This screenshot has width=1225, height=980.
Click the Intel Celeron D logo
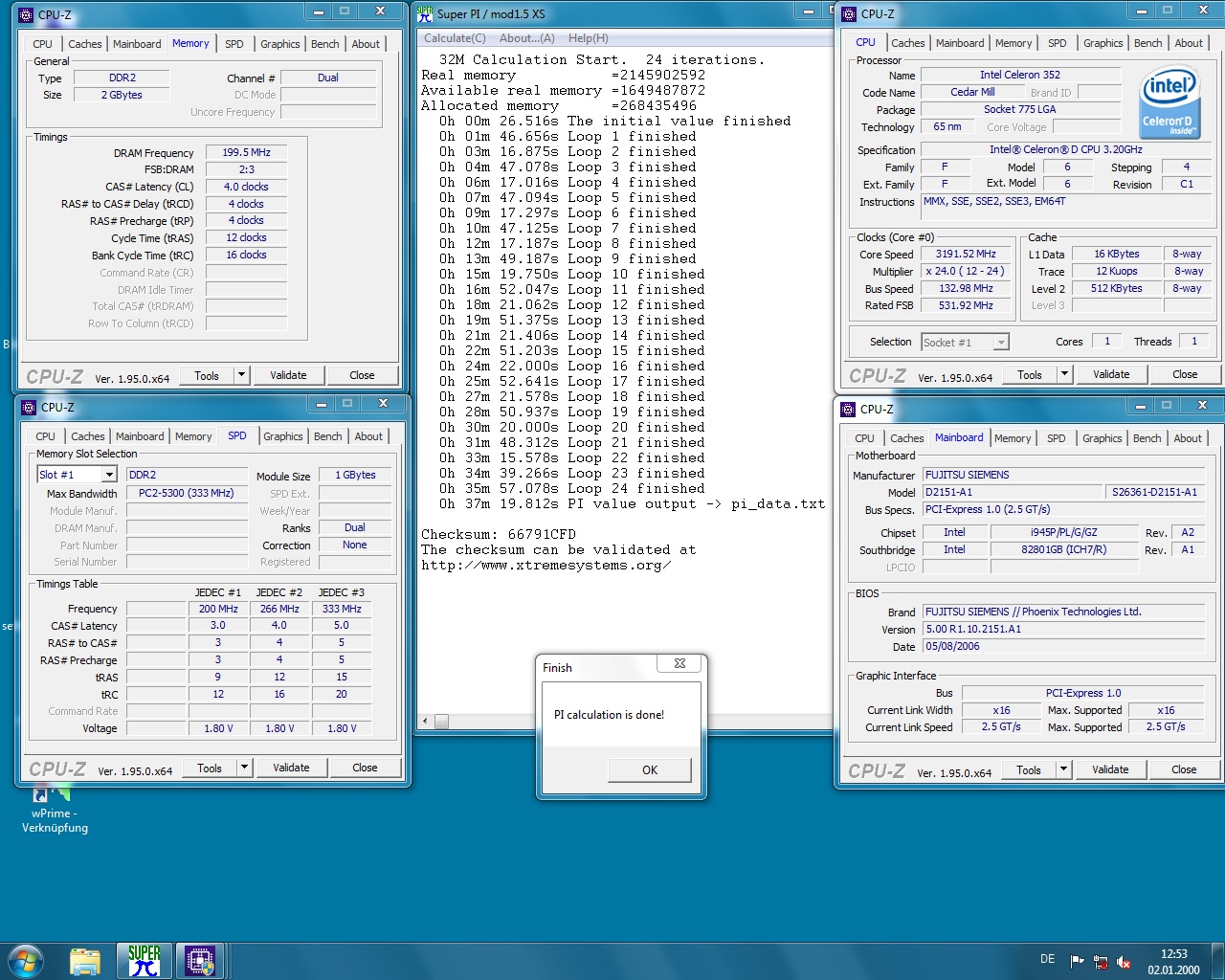(x=1169, y=103)
